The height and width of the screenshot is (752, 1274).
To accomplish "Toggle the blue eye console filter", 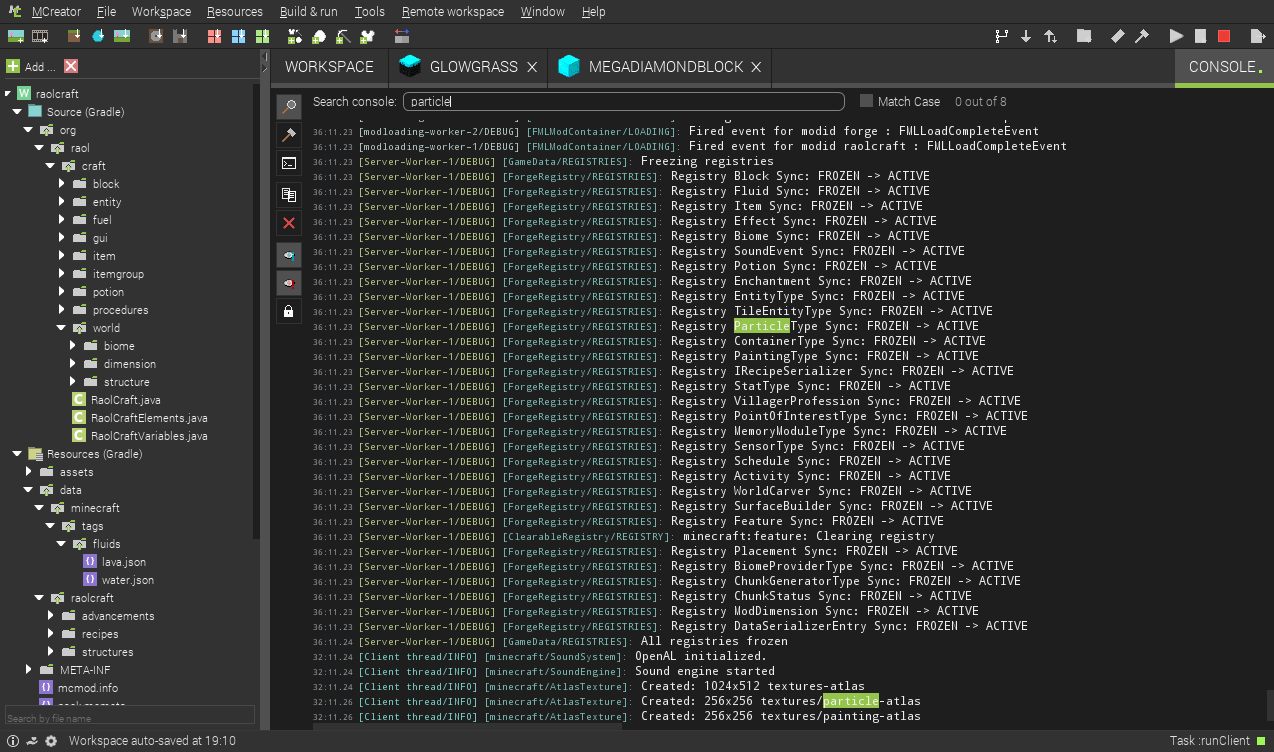I will (289, 255).
